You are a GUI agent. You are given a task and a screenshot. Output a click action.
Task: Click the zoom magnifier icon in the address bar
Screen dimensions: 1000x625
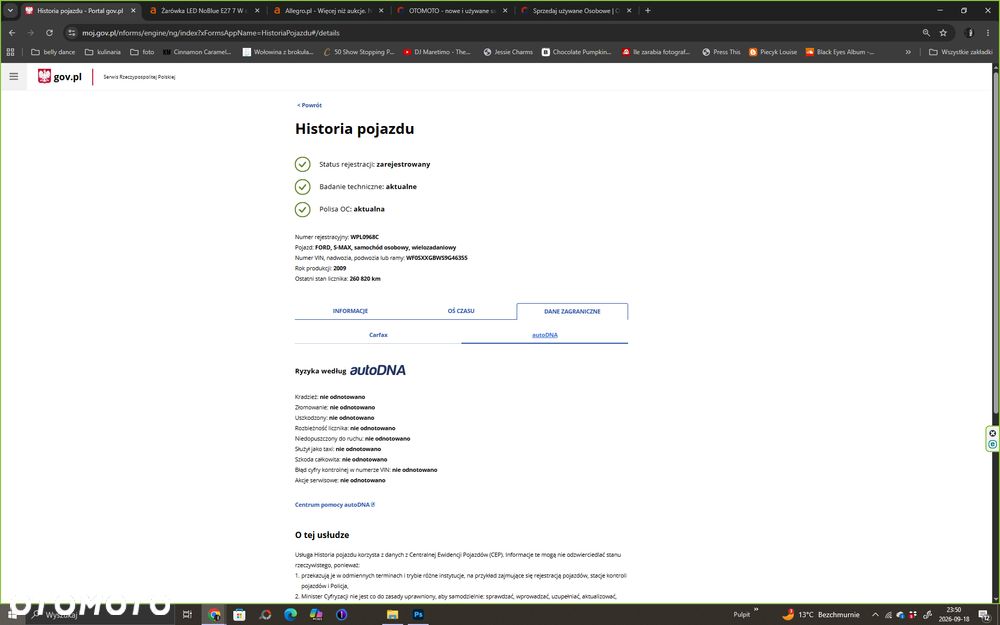[x=926, y=33]
